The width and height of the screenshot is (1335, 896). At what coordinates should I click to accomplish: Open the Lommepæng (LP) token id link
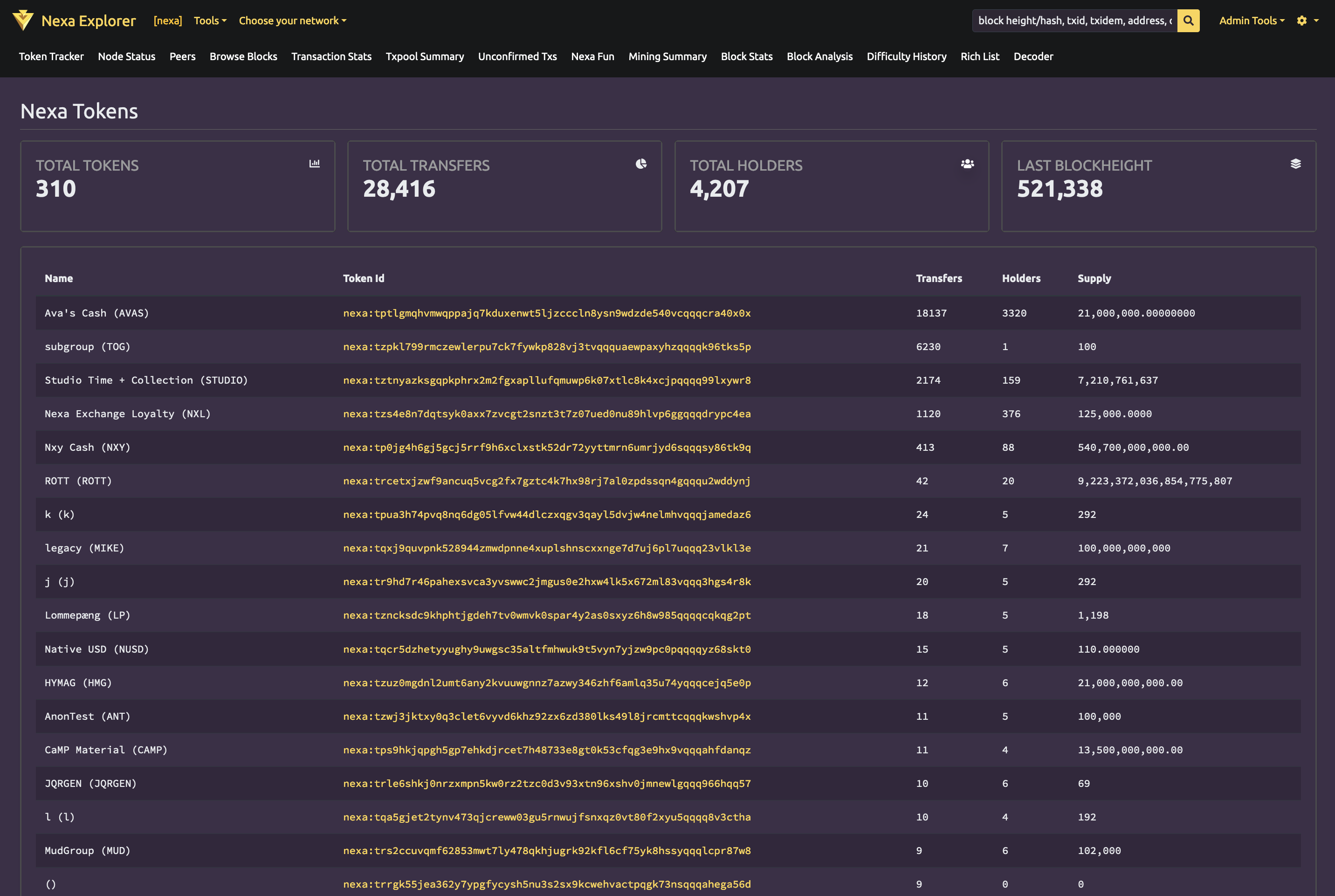tap(547, 615)
